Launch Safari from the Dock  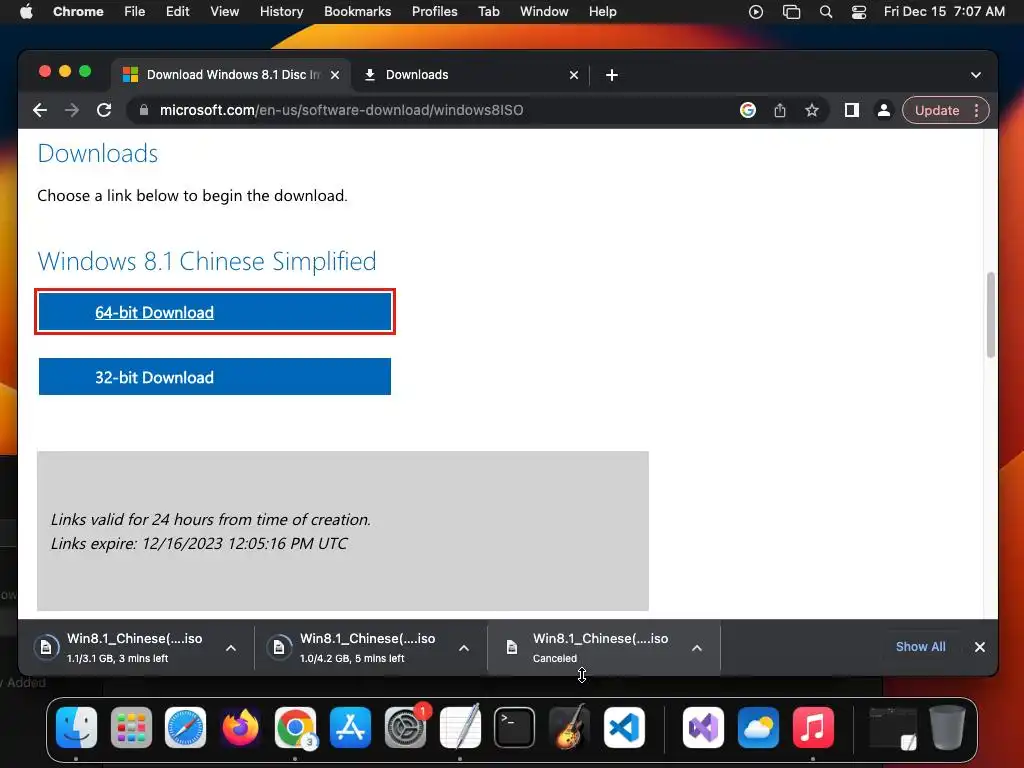pyautogui.click(x=185, y=727)
